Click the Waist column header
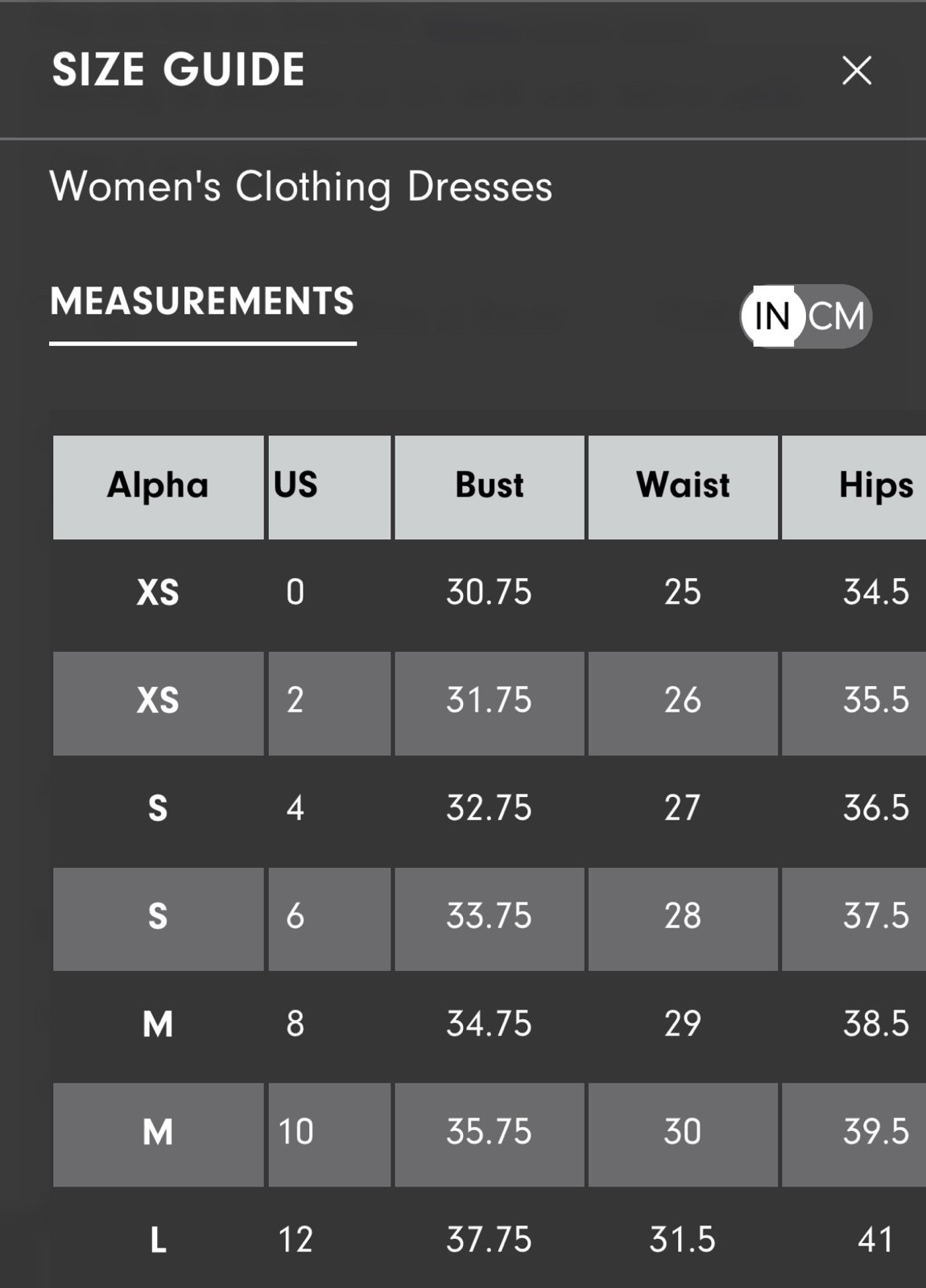This screenshot has width=926, height=1288. [x=683, y=486]
